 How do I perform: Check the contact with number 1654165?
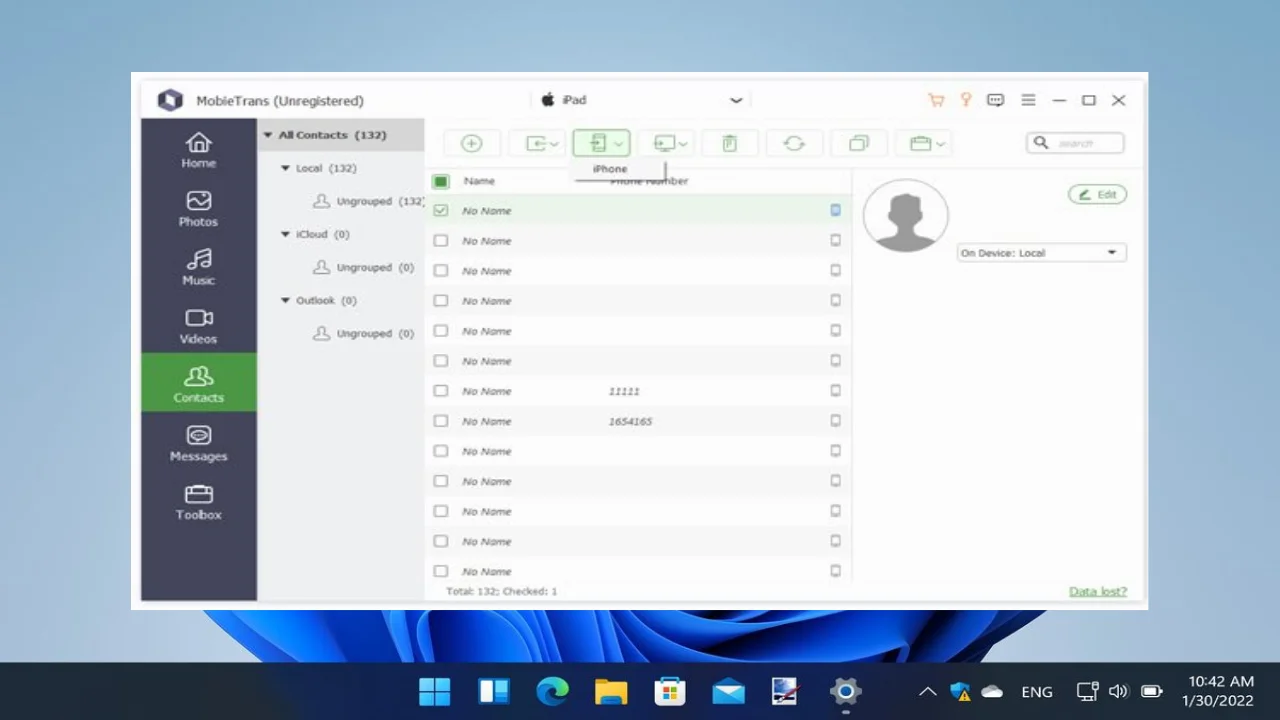coord(441,421)
